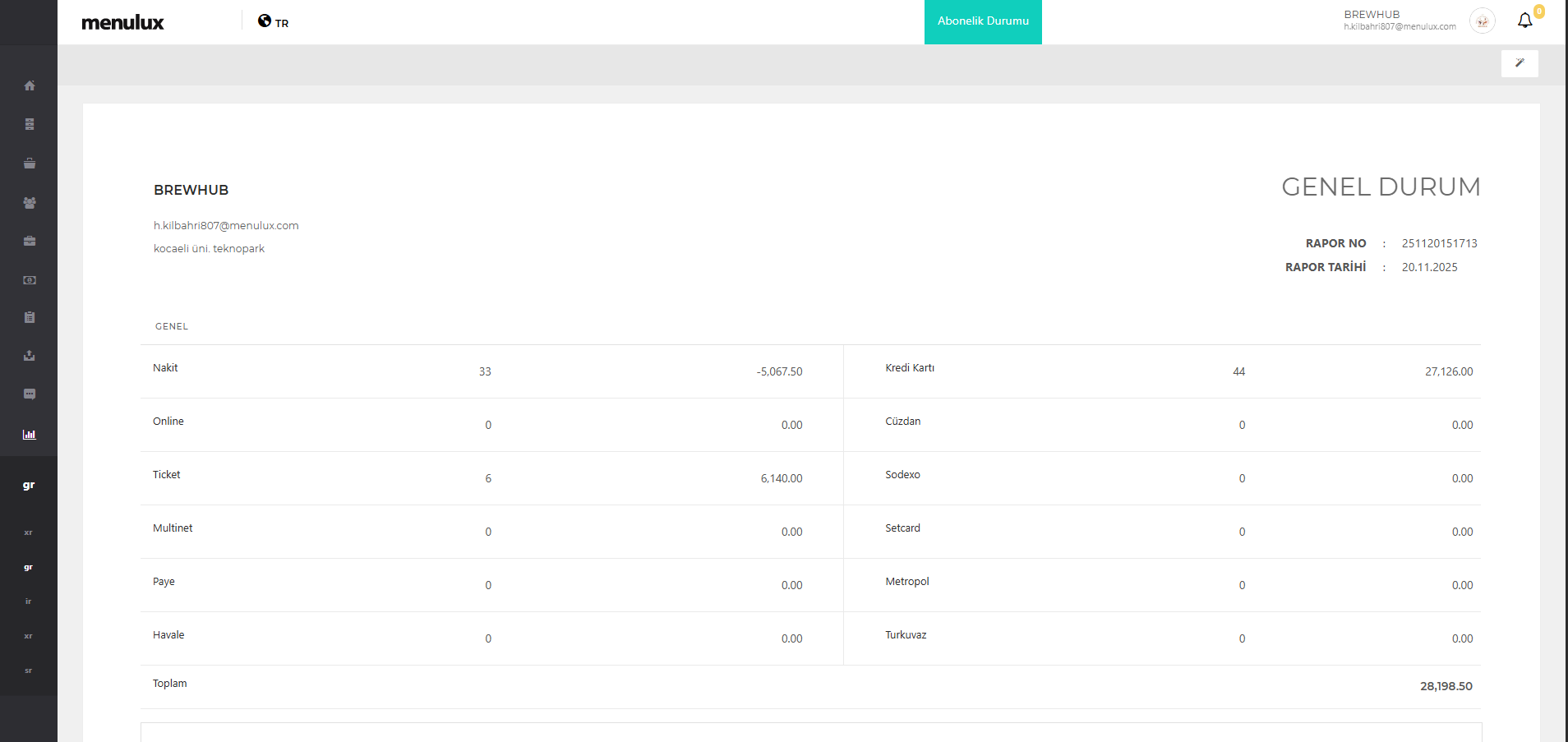Open the shopping basket sidebar icon
This screenshot has height=742, width=1568.
tap(30, 164)
